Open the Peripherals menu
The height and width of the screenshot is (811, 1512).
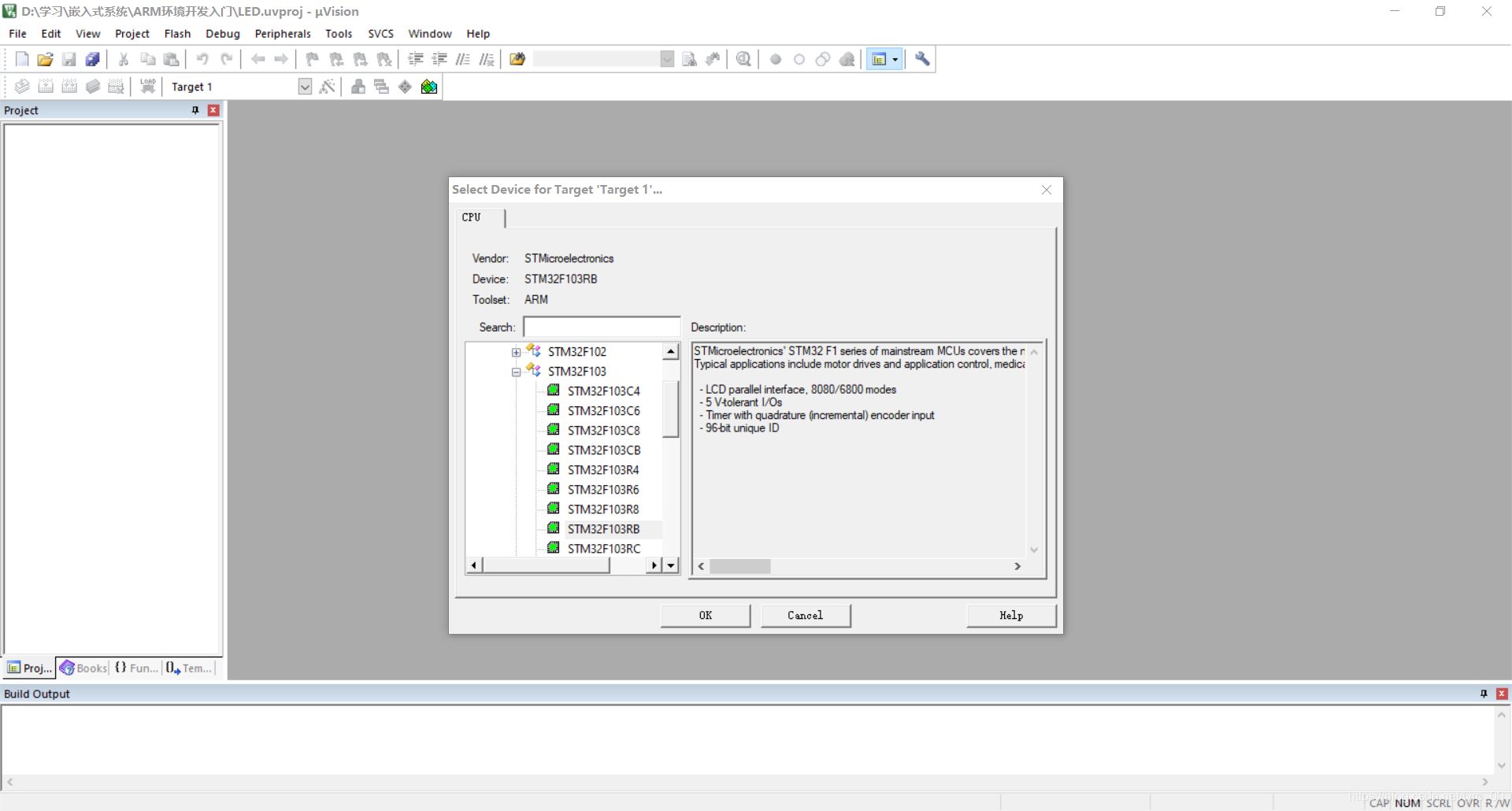[x=283, y=34]
